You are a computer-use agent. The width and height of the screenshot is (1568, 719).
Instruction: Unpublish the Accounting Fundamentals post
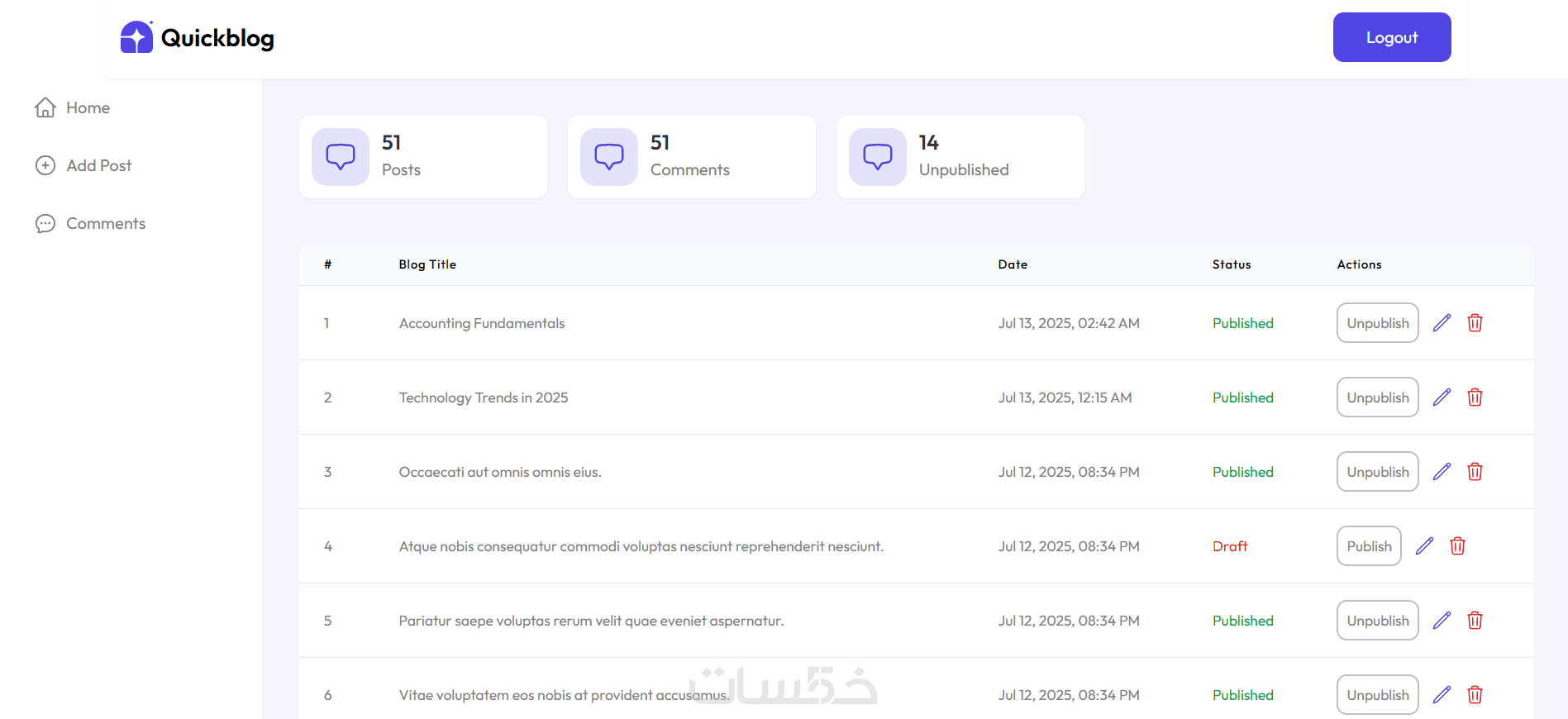pyautogui.click(x=1378, y=323)
